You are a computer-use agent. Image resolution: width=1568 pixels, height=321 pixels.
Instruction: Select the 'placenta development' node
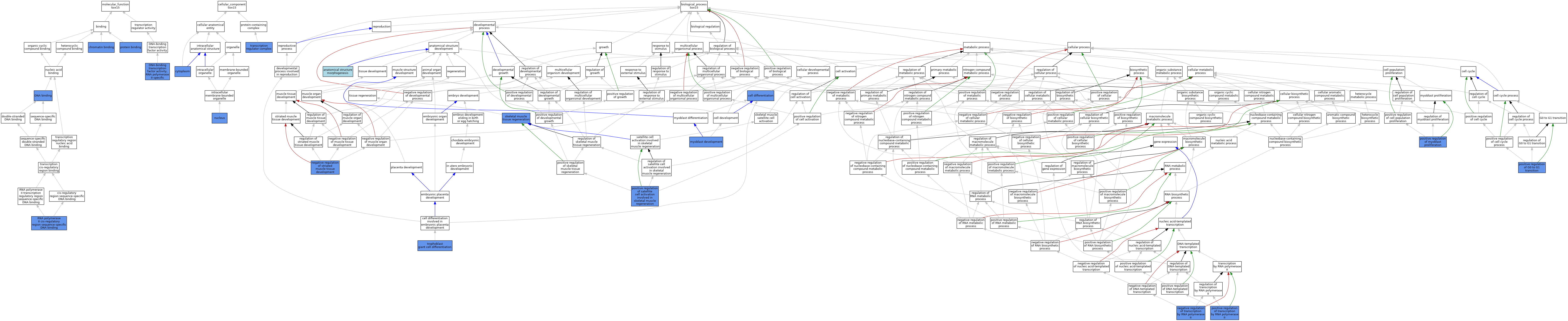407,167
